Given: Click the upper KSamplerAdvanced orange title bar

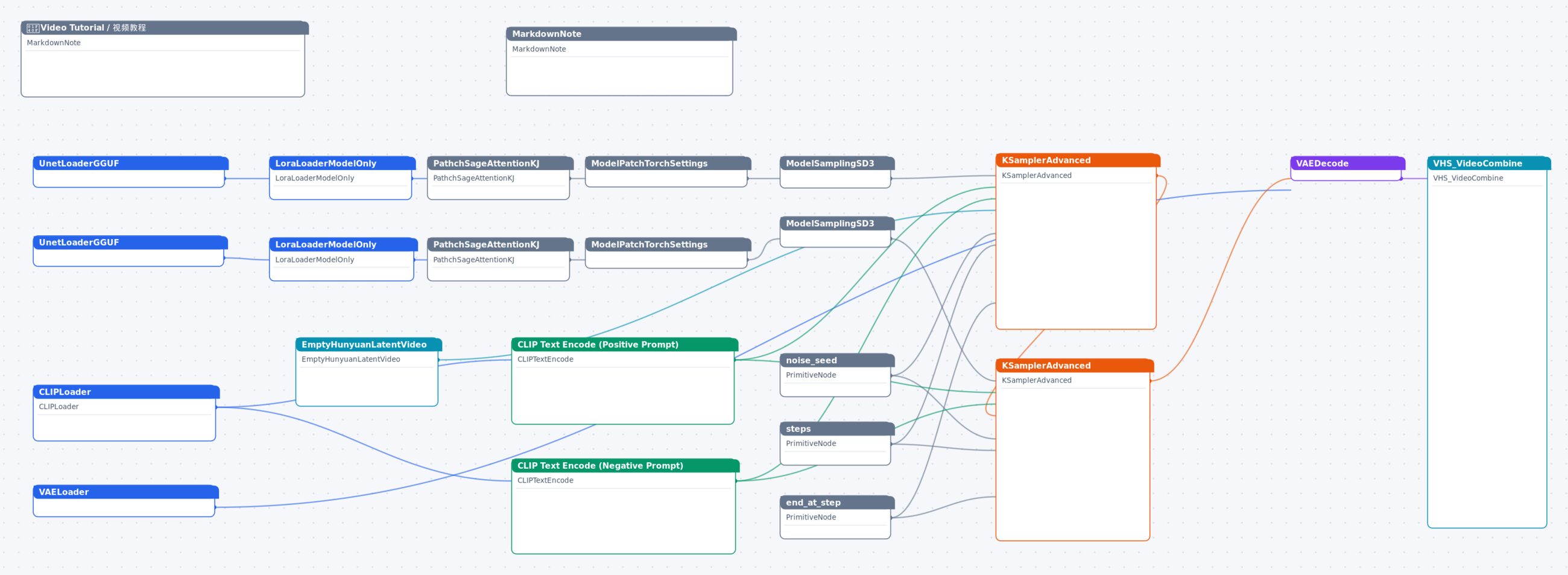Looking at the screenshot, I should (x=1077, y=160).
